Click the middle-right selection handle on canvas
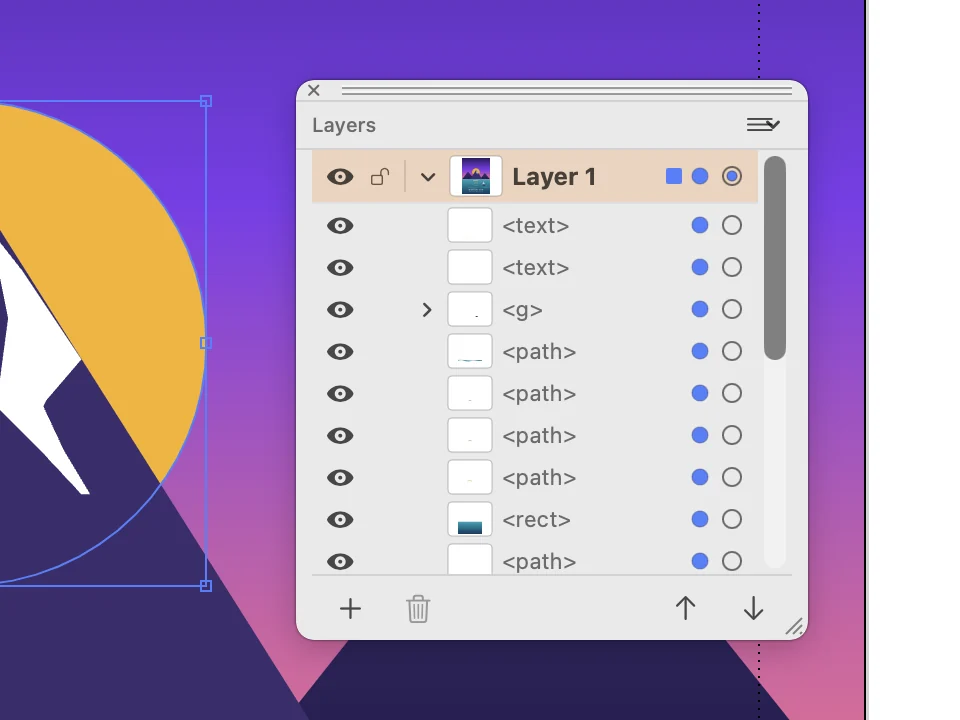The height and width of the screenshot is (720, 960). tap(206, 343)
